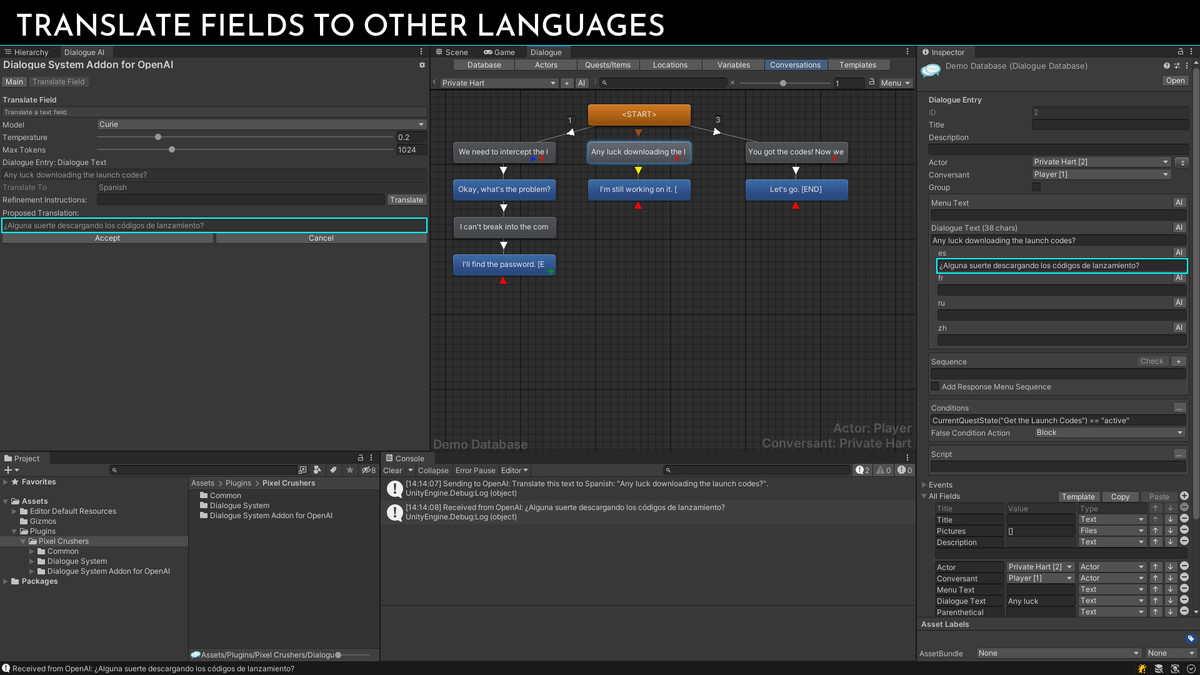1200x675 pixels.
Task: Click the Refinement Instructions input field
Action: 240,200
